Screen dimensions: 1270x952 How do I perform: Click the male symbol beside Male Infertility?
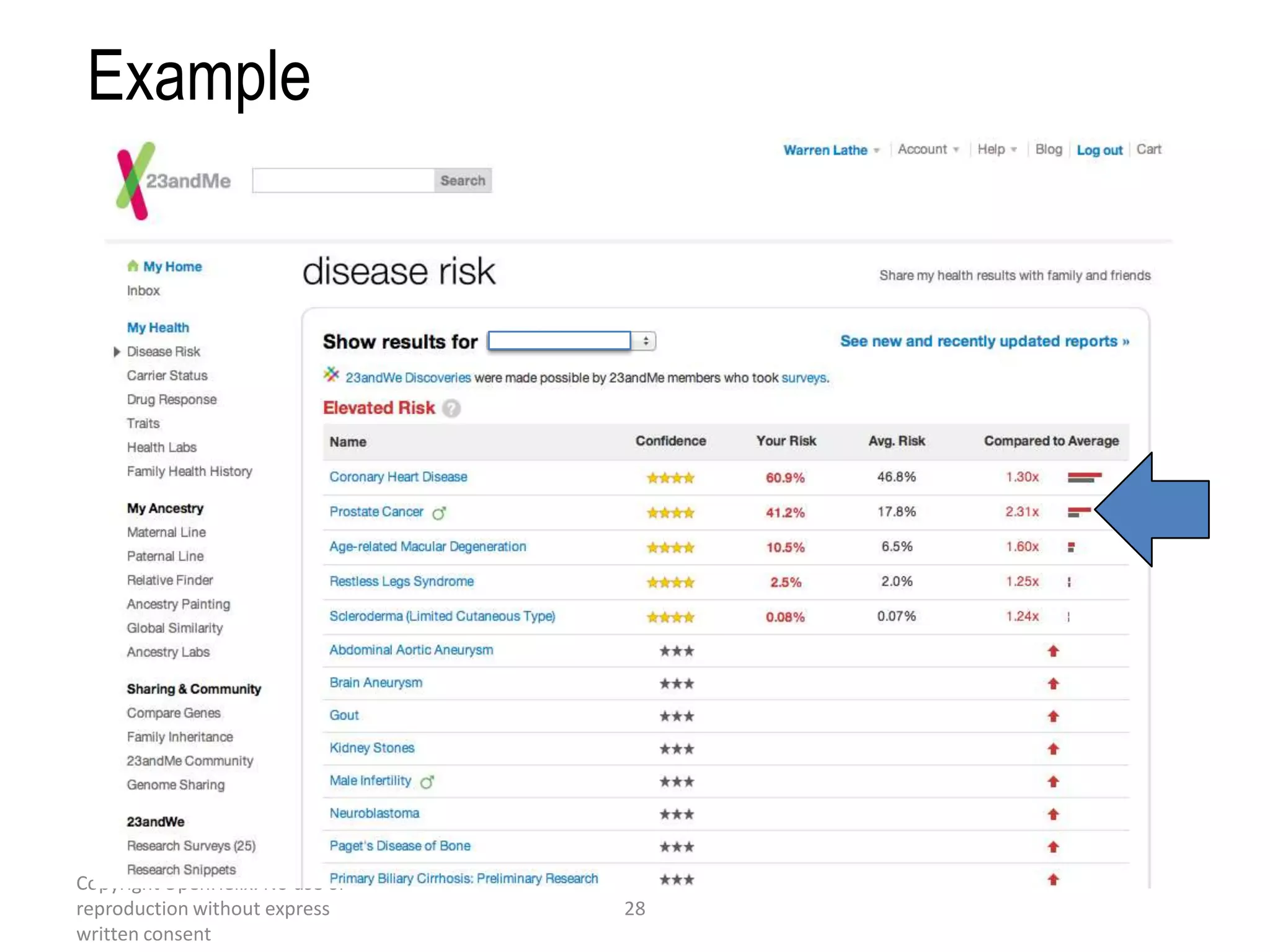(x=427, y=782)
